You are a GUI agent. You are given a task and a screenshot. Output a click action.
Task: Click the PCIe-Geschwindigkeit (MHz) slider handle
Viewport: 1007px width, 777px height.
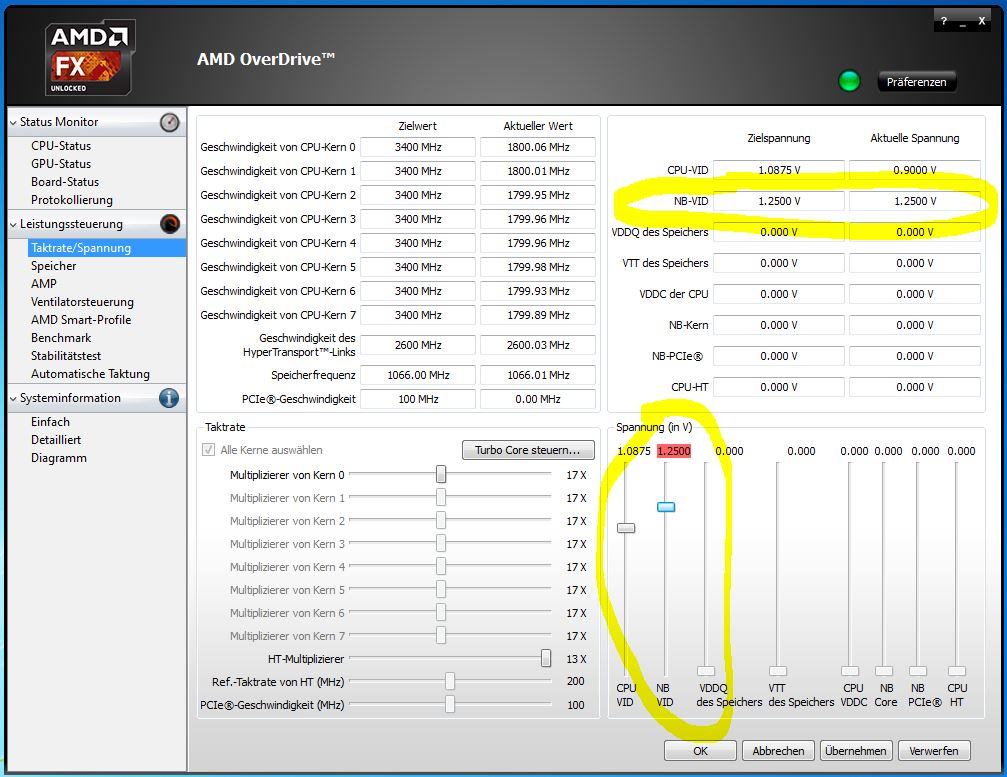coord(450,704)
